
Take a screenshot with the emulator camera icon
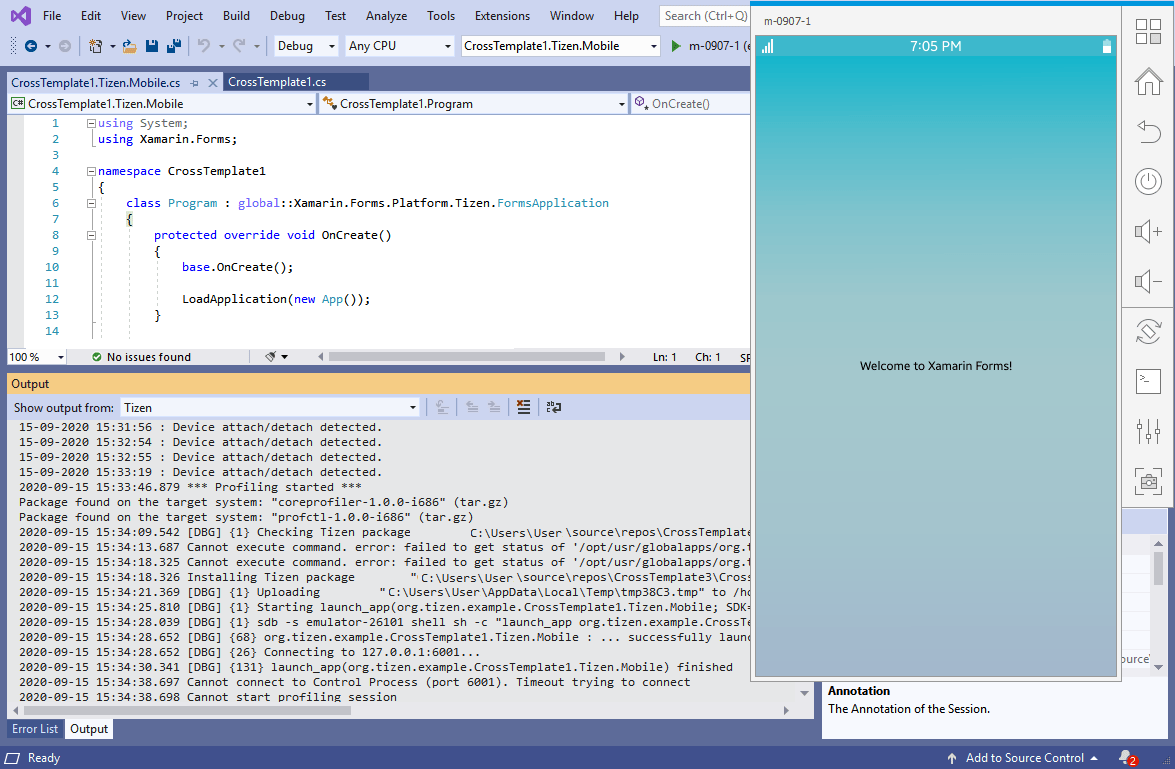[x=1147, y=481]
